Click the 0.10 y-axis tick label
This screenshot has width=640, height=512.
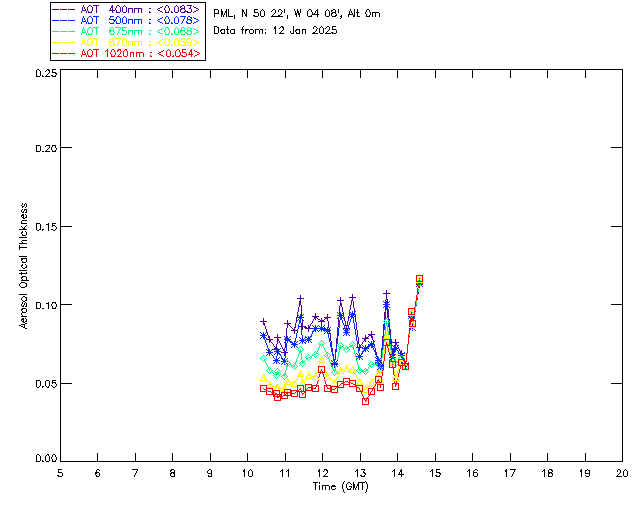pos(46,305)
